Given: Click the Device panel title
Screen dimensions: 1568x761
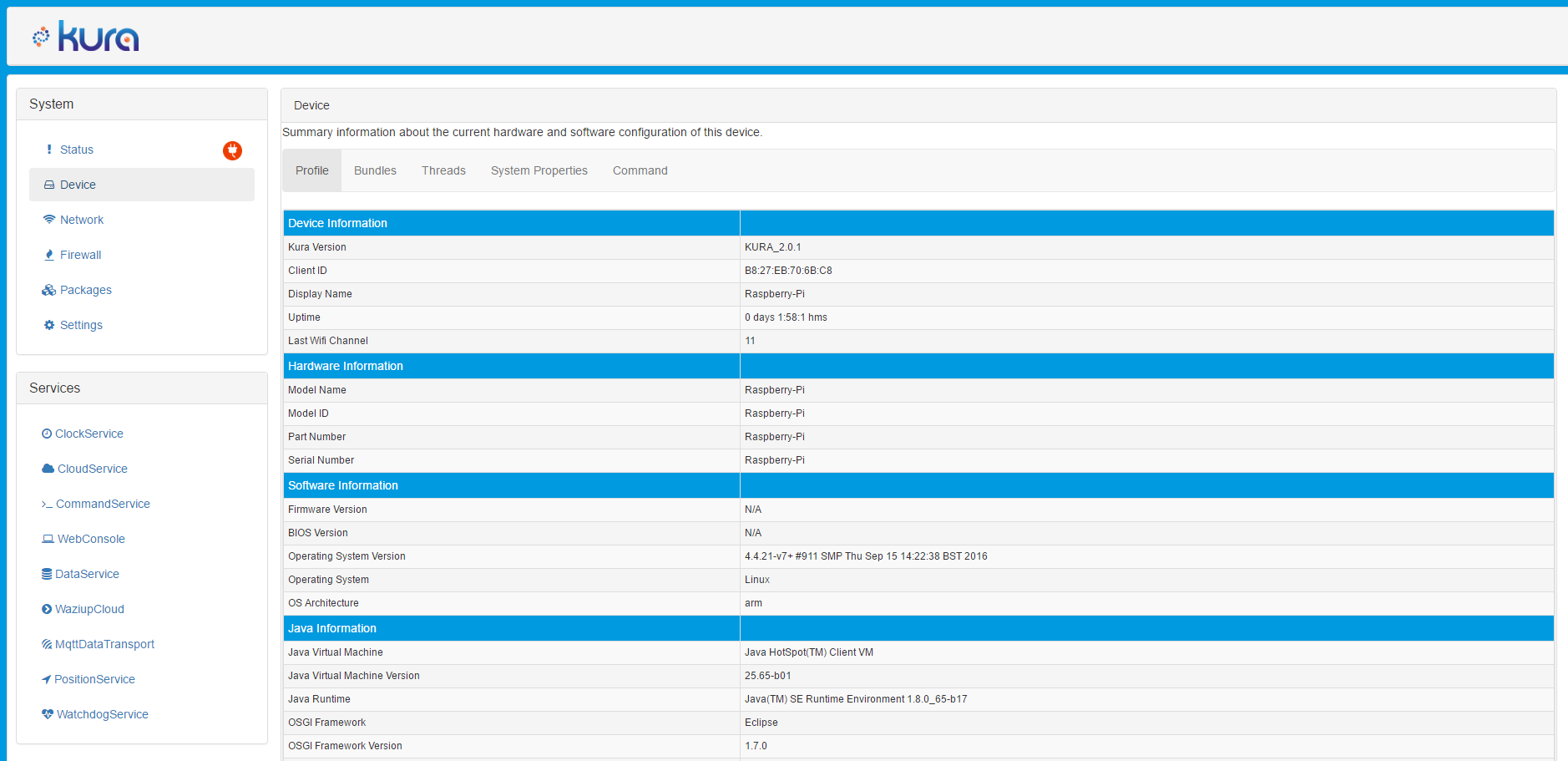Looking at the screenshot, I should click(x=311, y=105).
